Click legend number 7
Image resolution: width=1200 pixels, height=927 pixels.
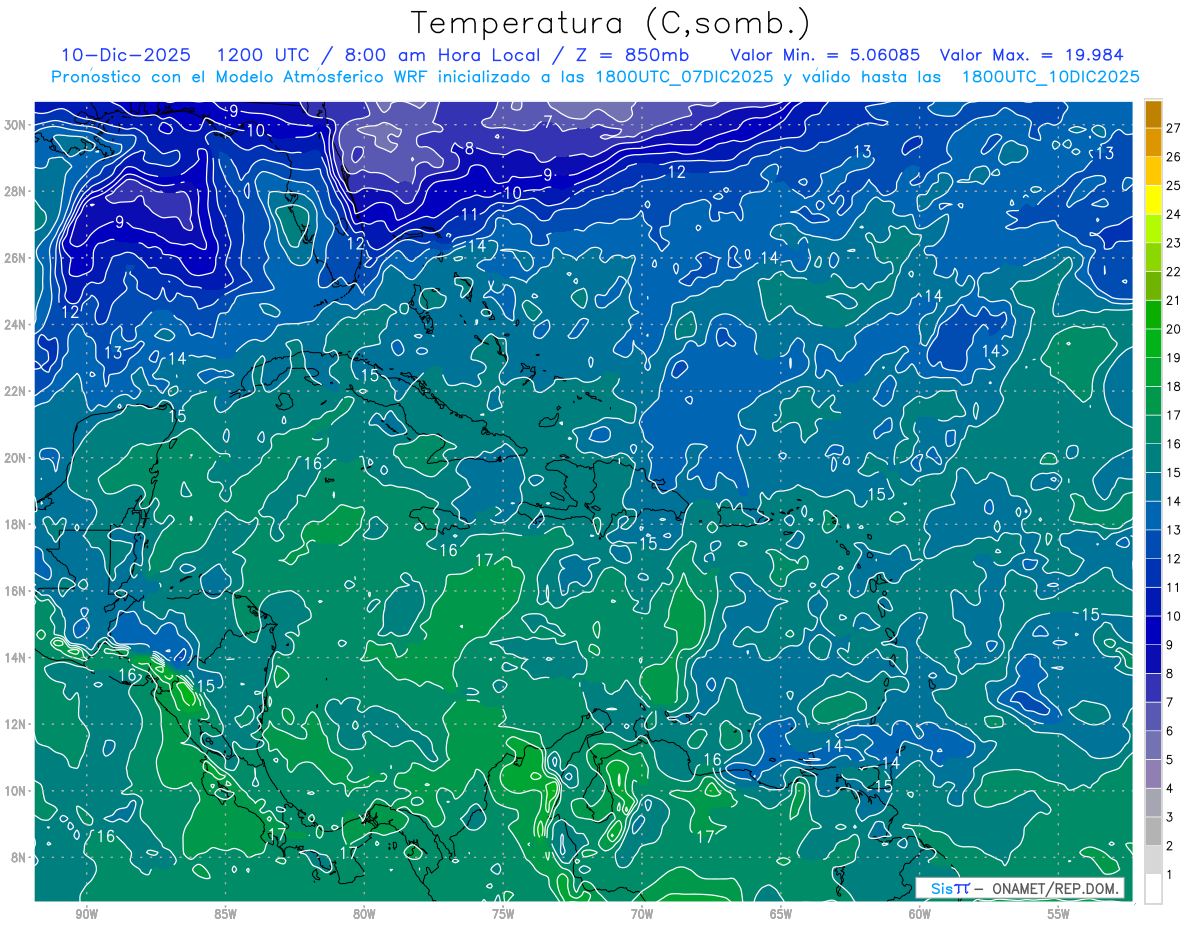pos(1170,702)
